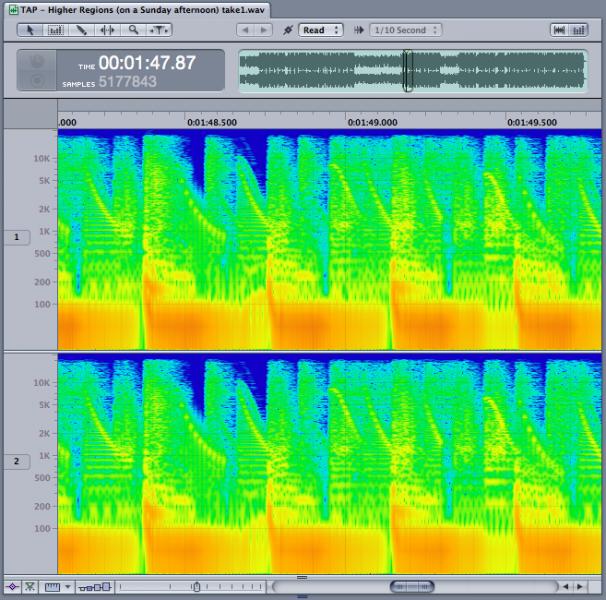
Task: Select the Sample Edit pencil tool
Action: click(x=81, y=30)
